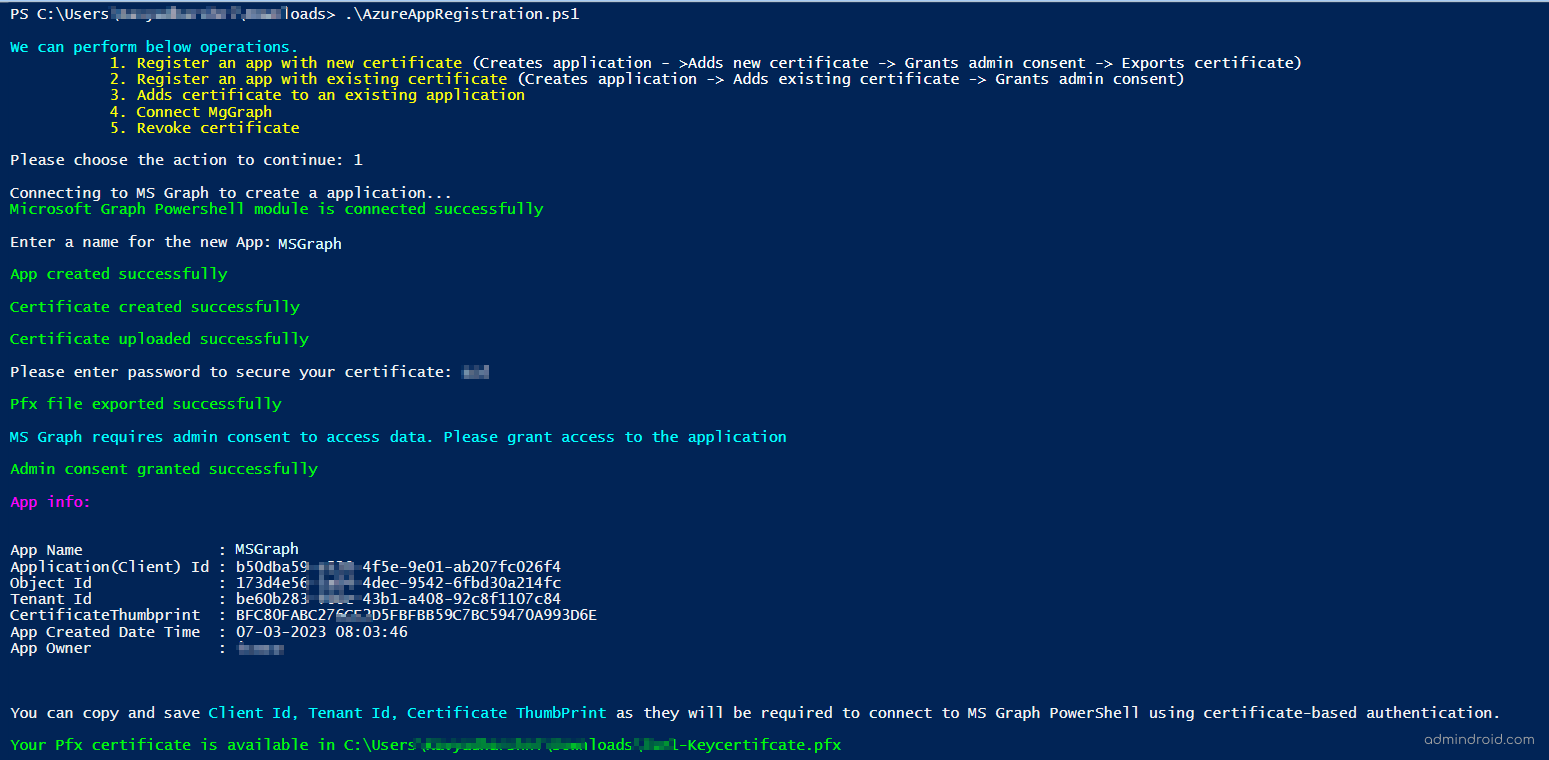Click the Pfx certificate file path

(592, 745)
